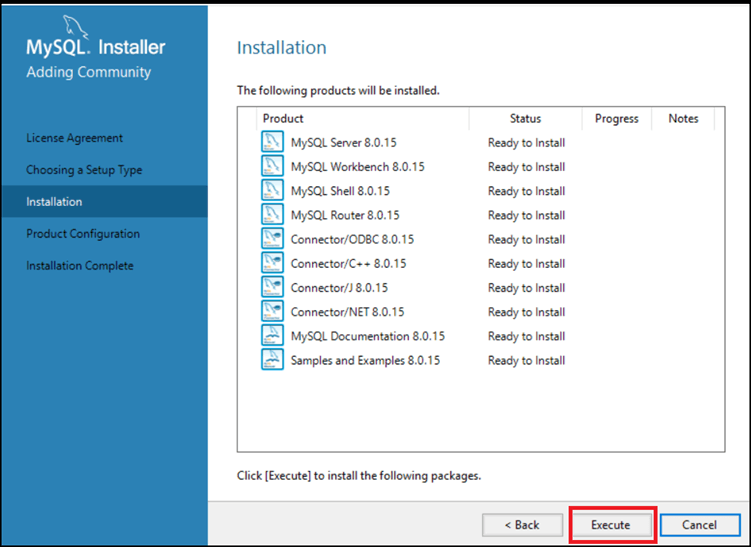The width and height of the screenshot is (751, 547).
Task: Click the Samples and Examples icon
Action: tap(271, 360)
